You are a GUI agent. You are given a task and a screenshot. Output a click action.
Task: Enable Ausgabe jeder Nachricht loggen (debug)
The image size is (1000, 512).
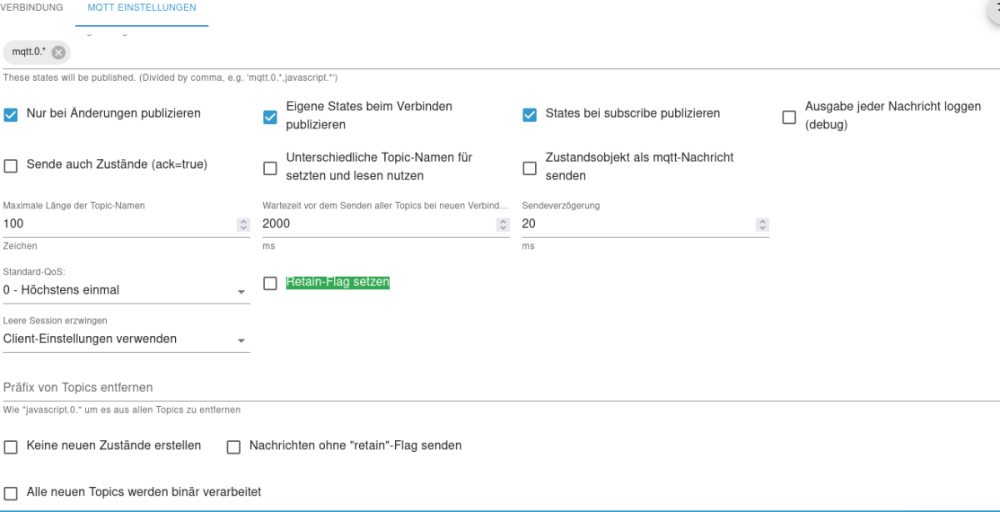789,117
